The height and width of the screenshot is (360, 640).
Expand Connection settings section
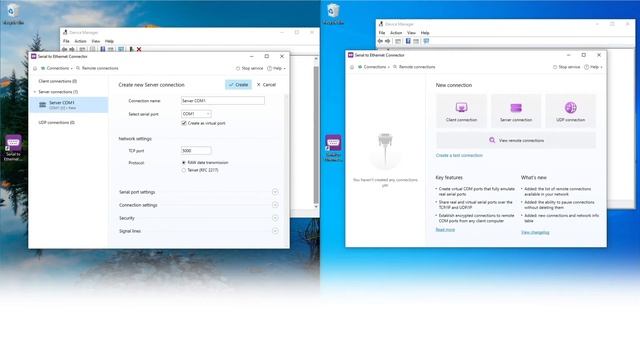pyautogui.click(x=275, y=205)
